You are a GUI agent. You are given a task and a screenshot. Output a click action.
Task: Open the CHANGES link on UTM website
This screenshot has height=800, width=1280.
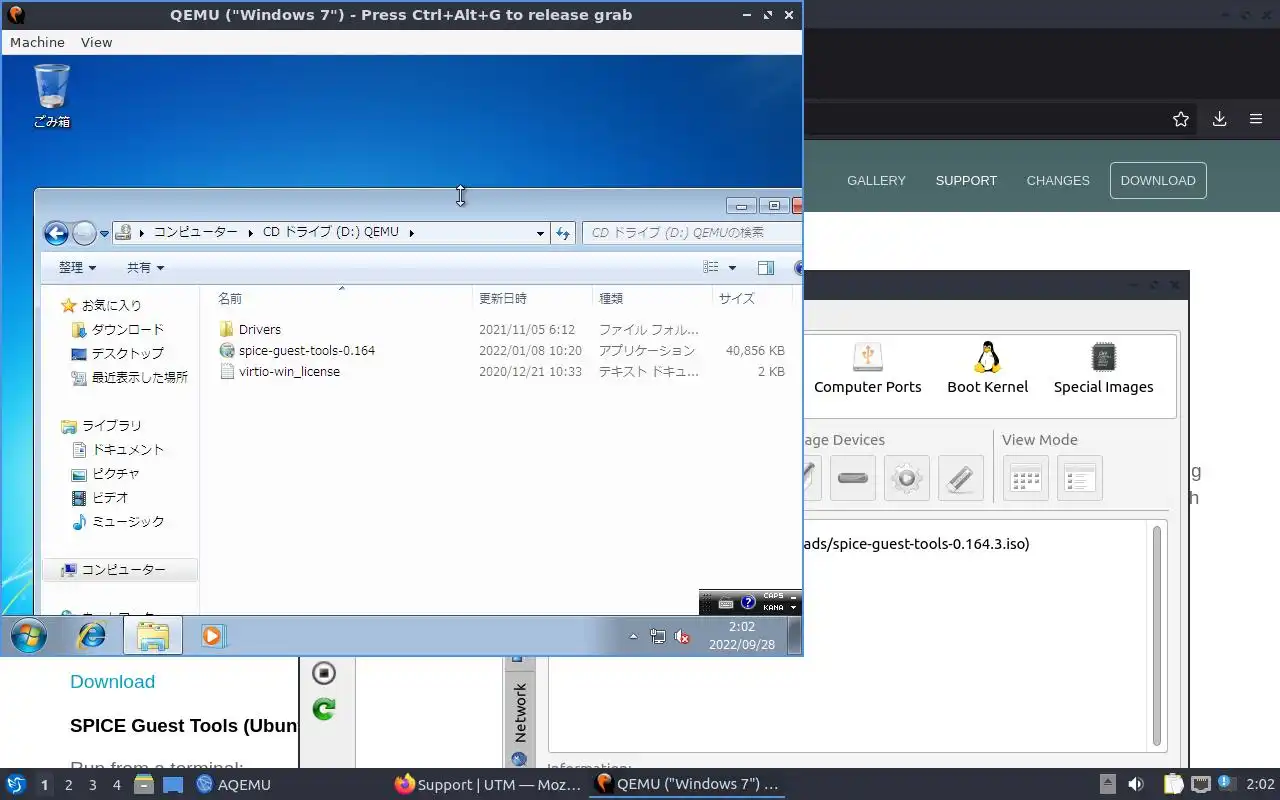tap(1058, 180)
